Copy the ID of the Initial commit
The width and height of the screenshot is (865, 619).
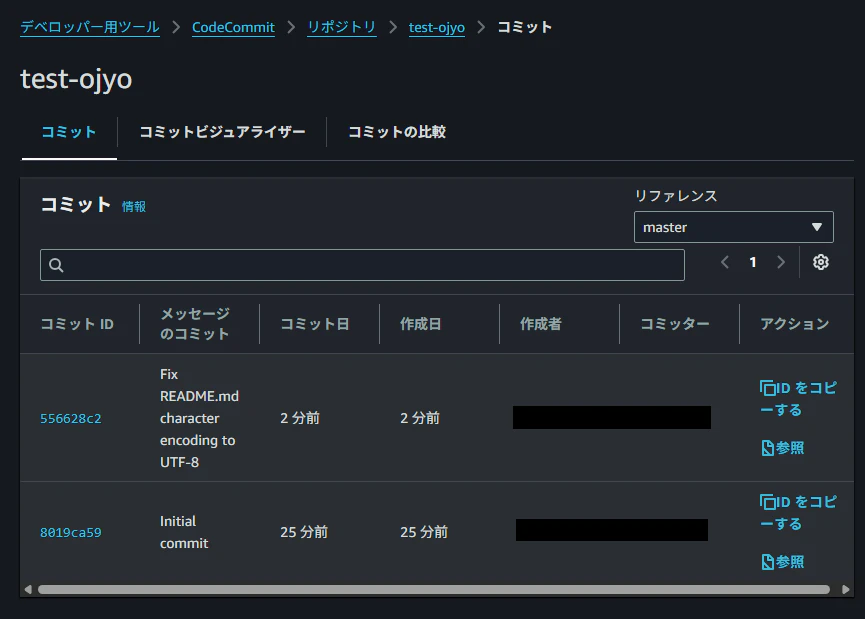pos(795,512)
